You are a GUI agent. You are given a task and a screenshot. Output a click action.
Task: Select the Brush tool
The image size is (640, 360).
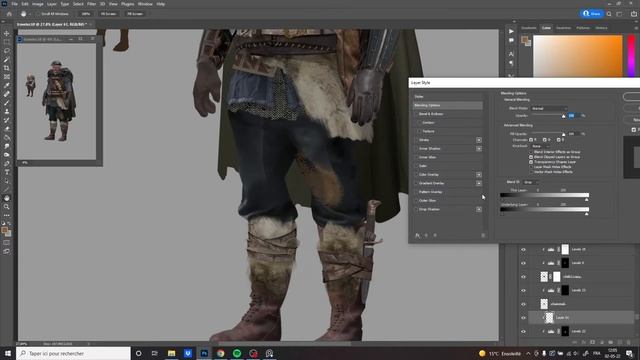click(x=7, y=103)
